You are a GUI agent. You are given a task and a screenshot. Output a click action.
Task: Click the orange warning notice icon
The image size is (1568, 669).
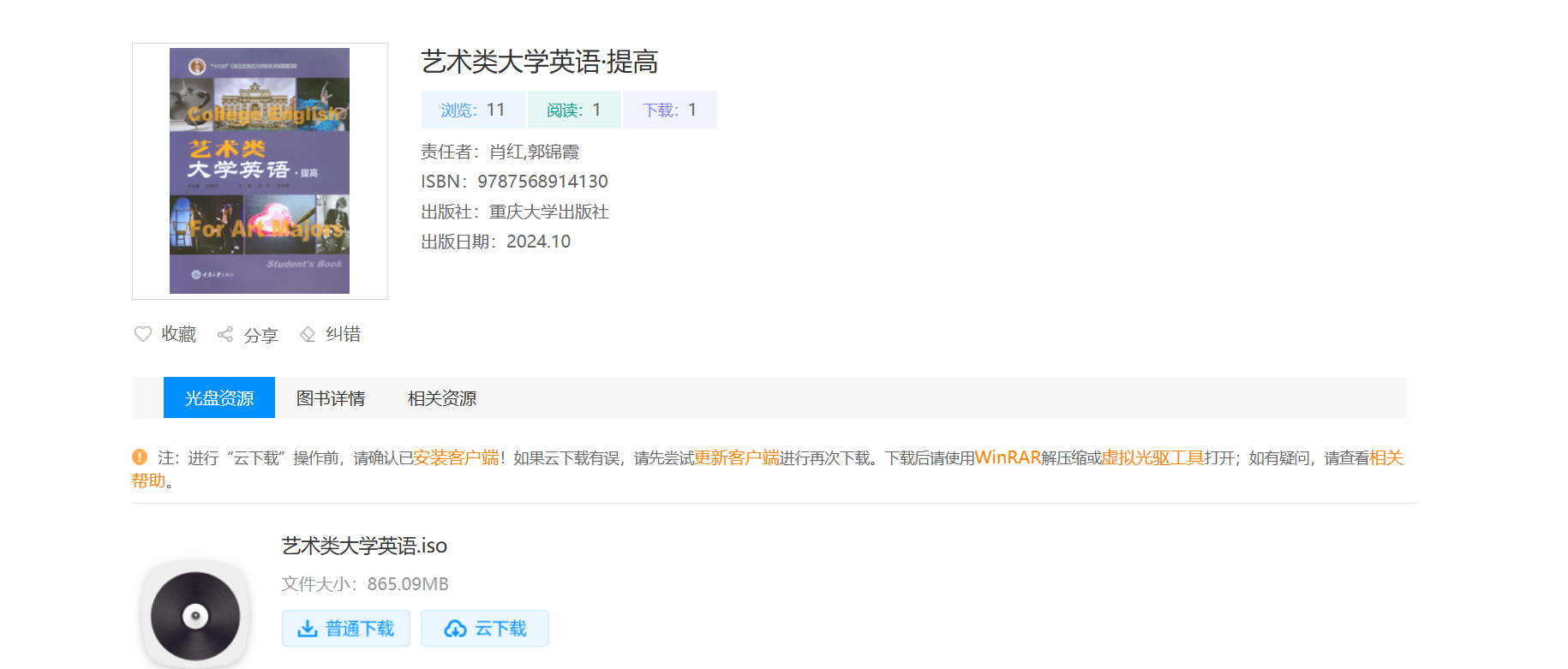(140, 457)
